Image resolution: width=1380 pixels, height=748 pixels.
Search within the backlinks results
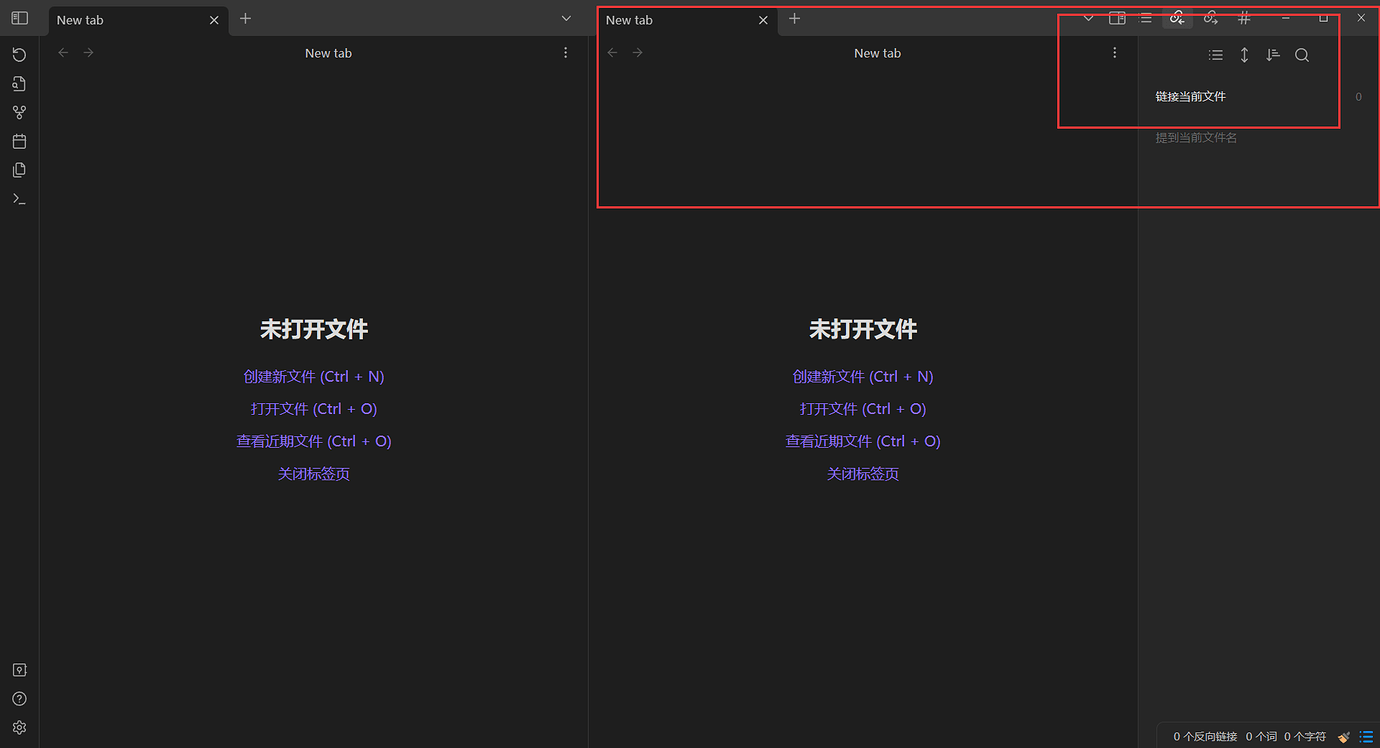point(1302,55)
